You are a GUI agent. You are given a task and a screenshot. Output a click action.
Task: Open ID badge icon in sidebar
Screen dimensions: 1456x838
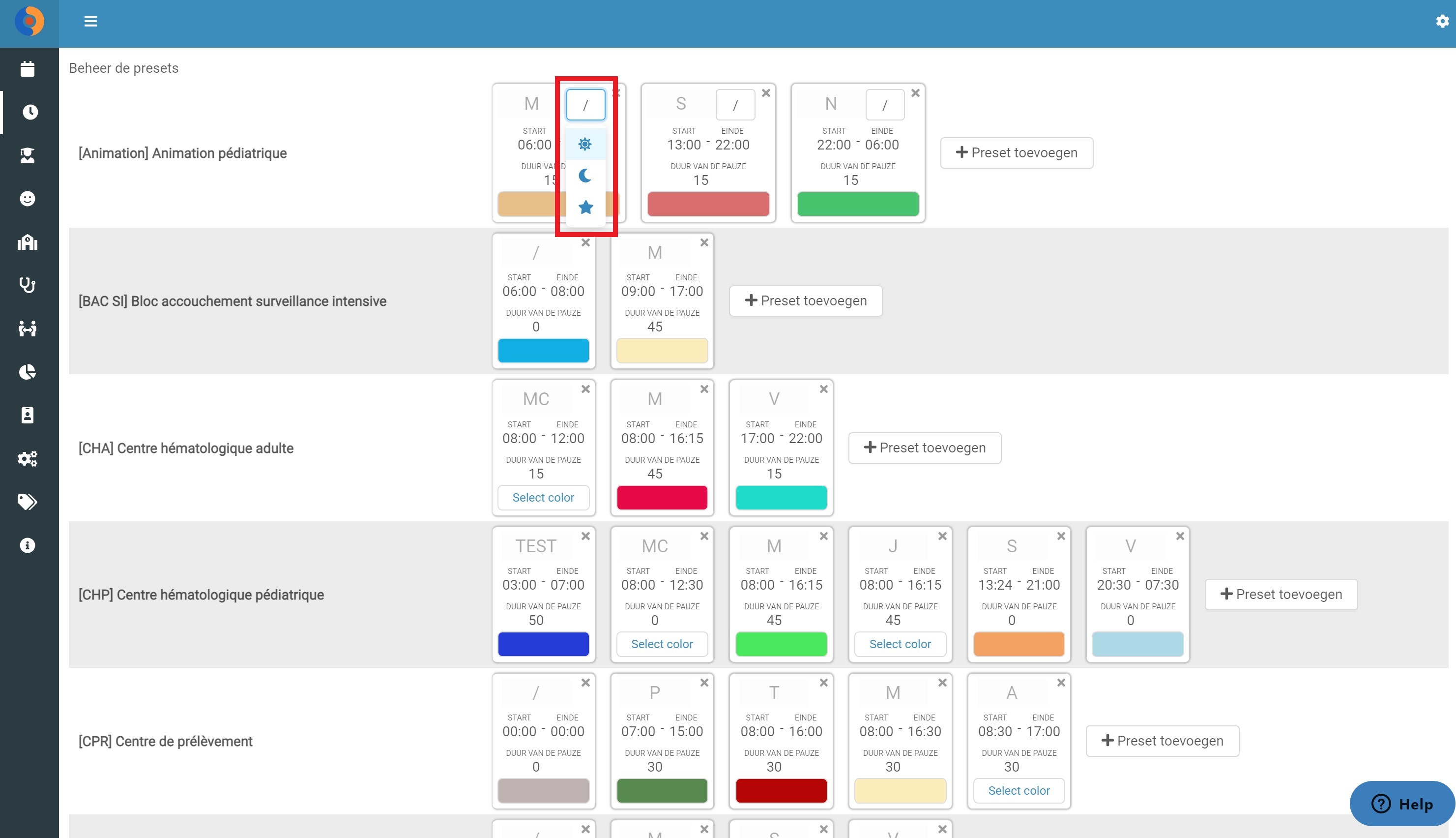coord(28,415)
